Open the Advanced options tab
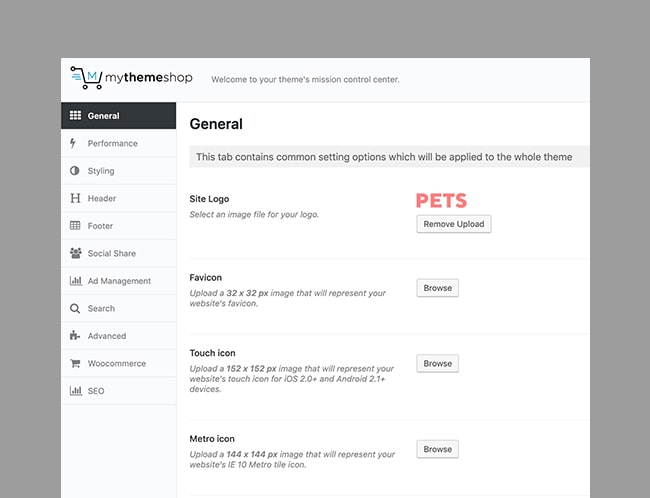This screenshot has width=650, height=498. click(x=119, y=336)
